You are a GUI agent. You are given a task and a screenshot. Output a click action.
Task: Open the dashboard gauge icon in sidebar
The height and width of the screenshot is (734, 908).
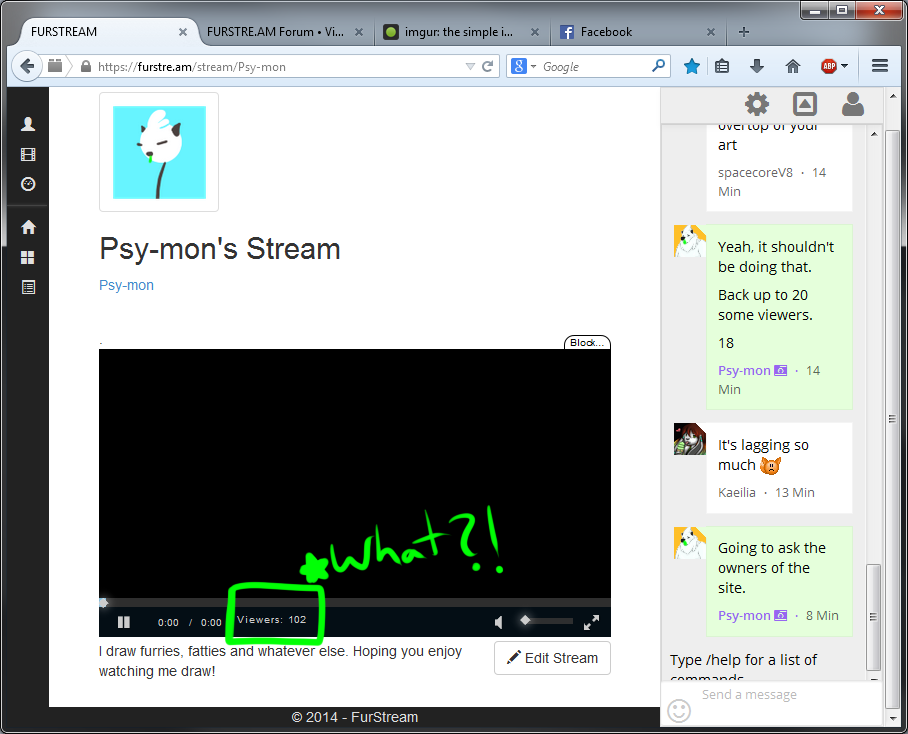coord(28,184)
